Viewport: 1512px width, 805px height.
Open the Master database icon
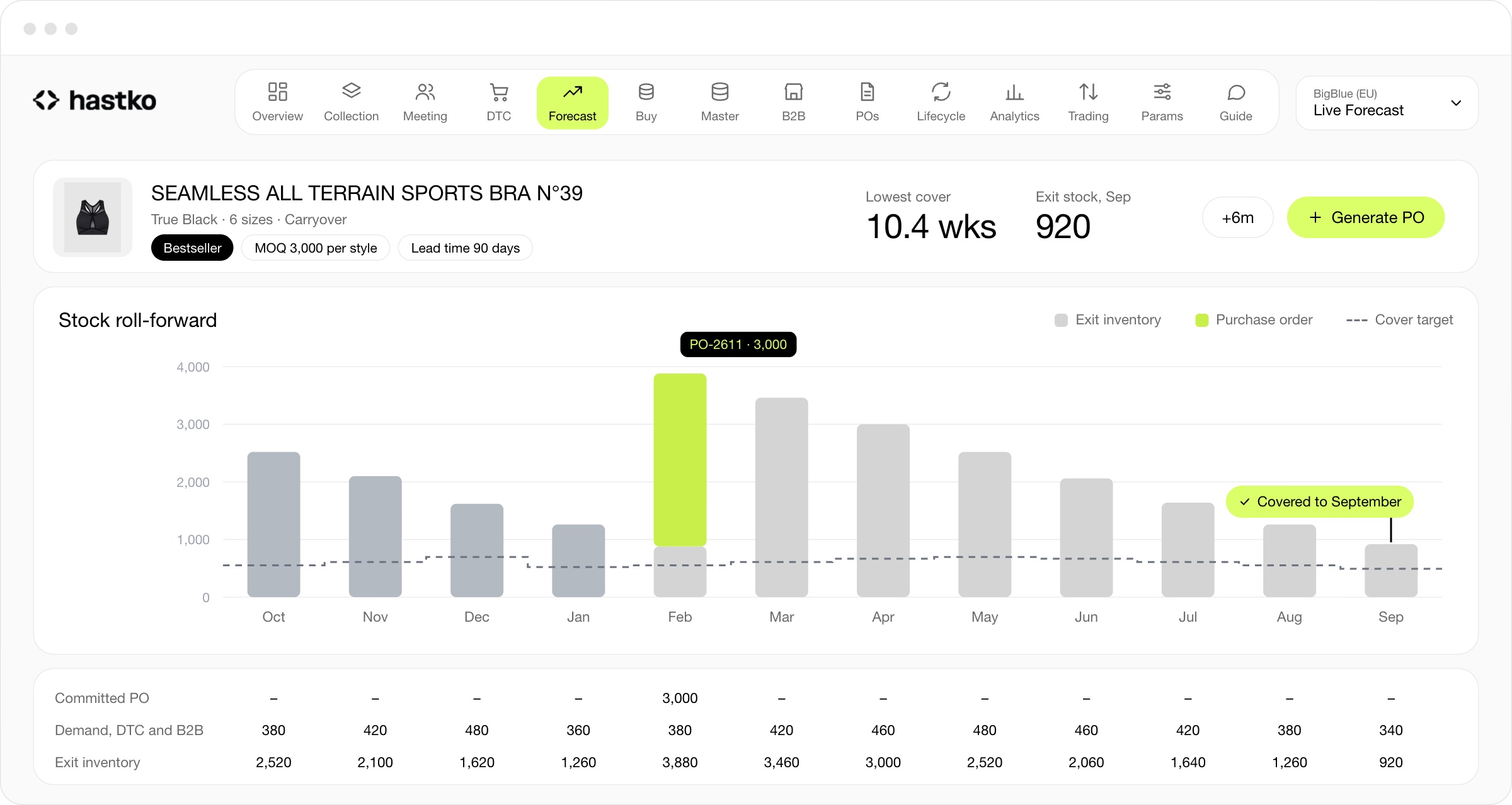click(x=719, y=92)
